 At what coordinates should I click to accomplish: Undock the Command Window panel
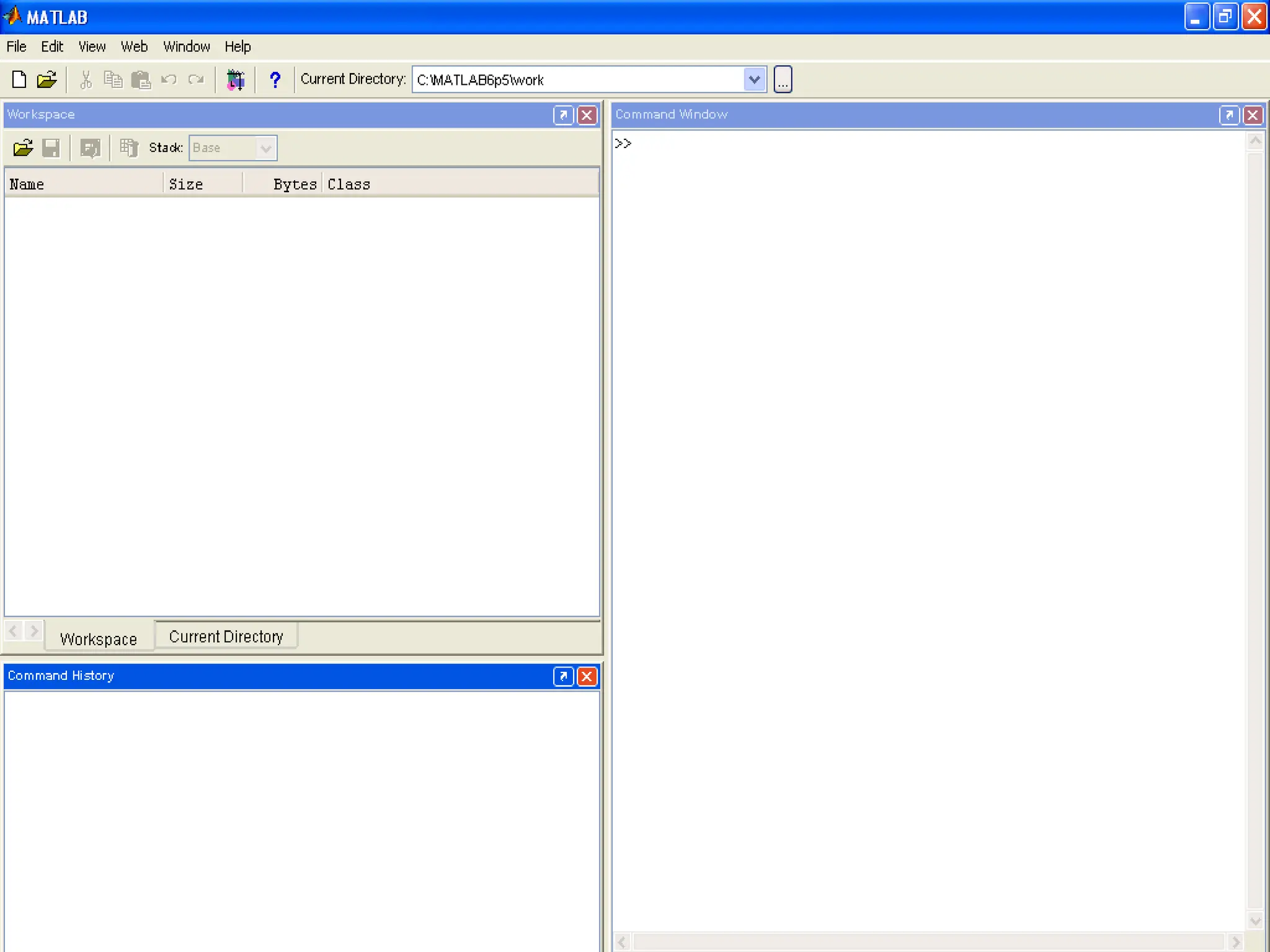[1228, 115]
